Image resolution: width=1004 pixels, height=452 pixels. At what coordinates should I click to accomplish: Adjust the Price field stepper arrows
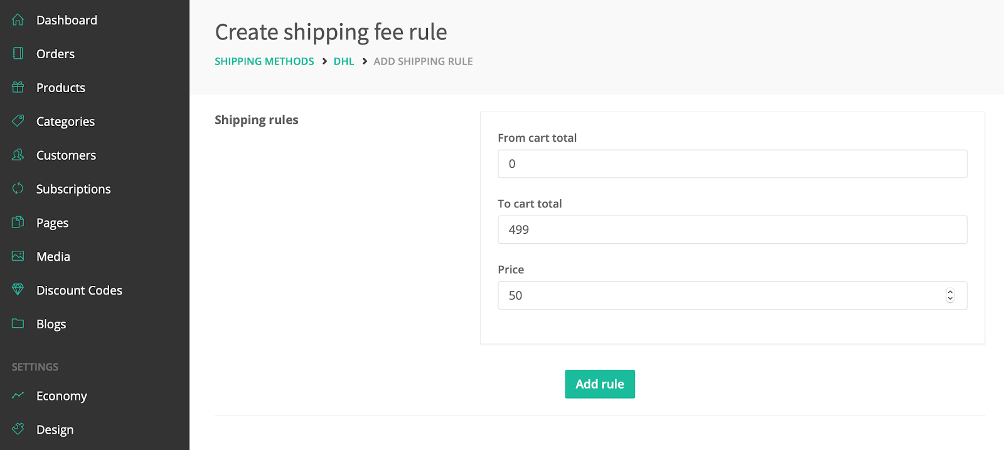click(x=950, y=296)
